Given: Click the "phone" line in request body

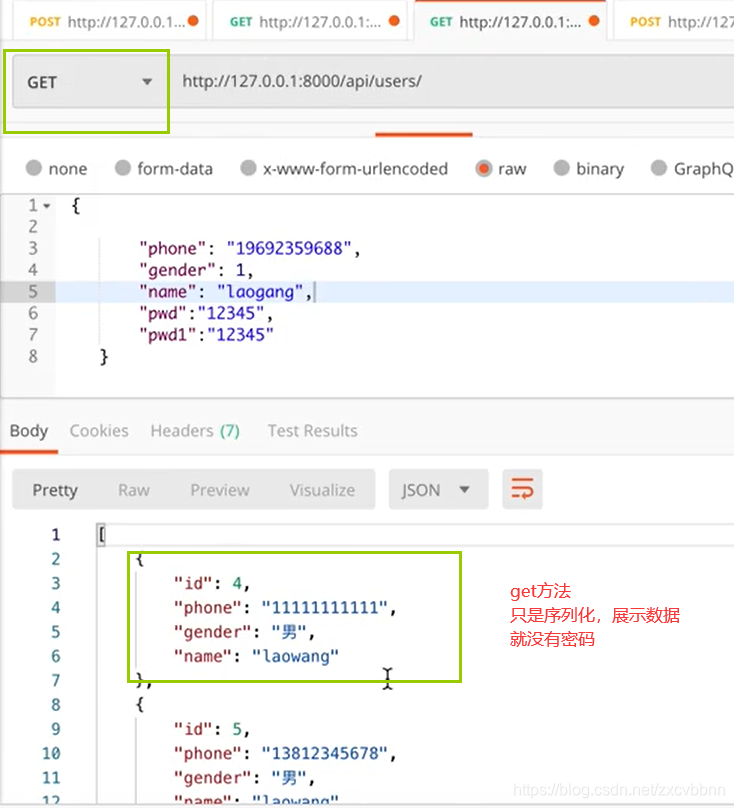Looking at the screenshot, I should [x=249, y=248].
